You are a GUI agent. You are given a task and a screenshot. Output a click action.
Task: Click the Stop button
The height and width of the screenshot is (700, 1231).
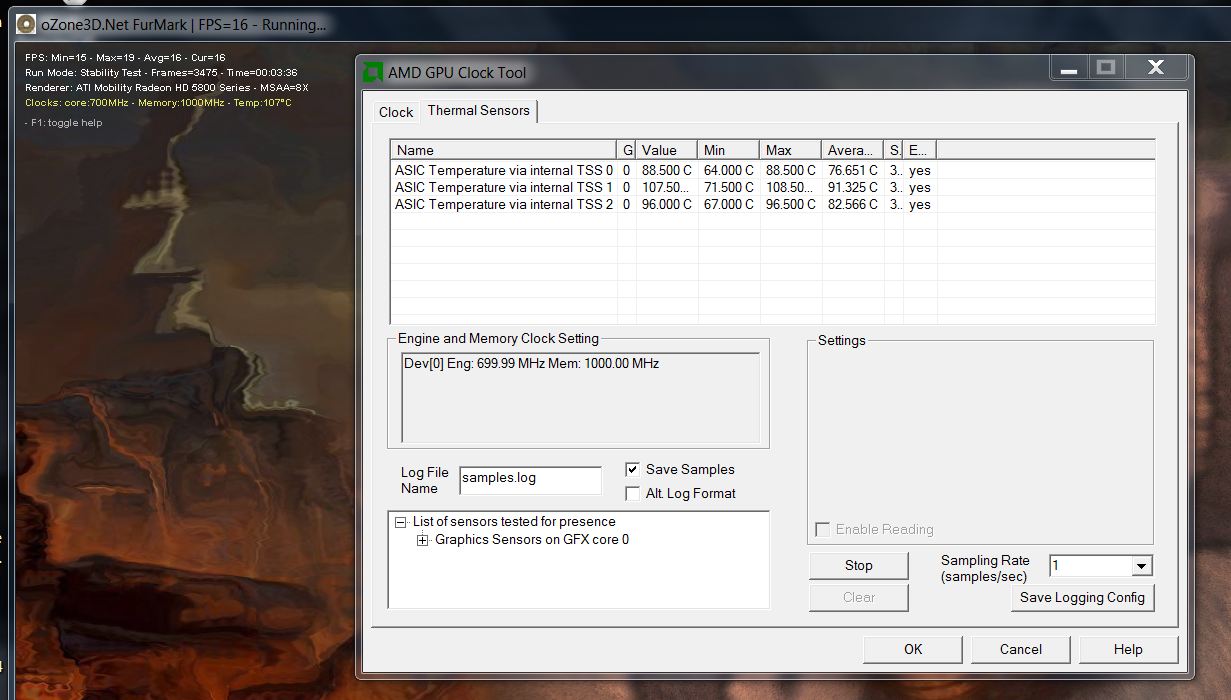859,565
